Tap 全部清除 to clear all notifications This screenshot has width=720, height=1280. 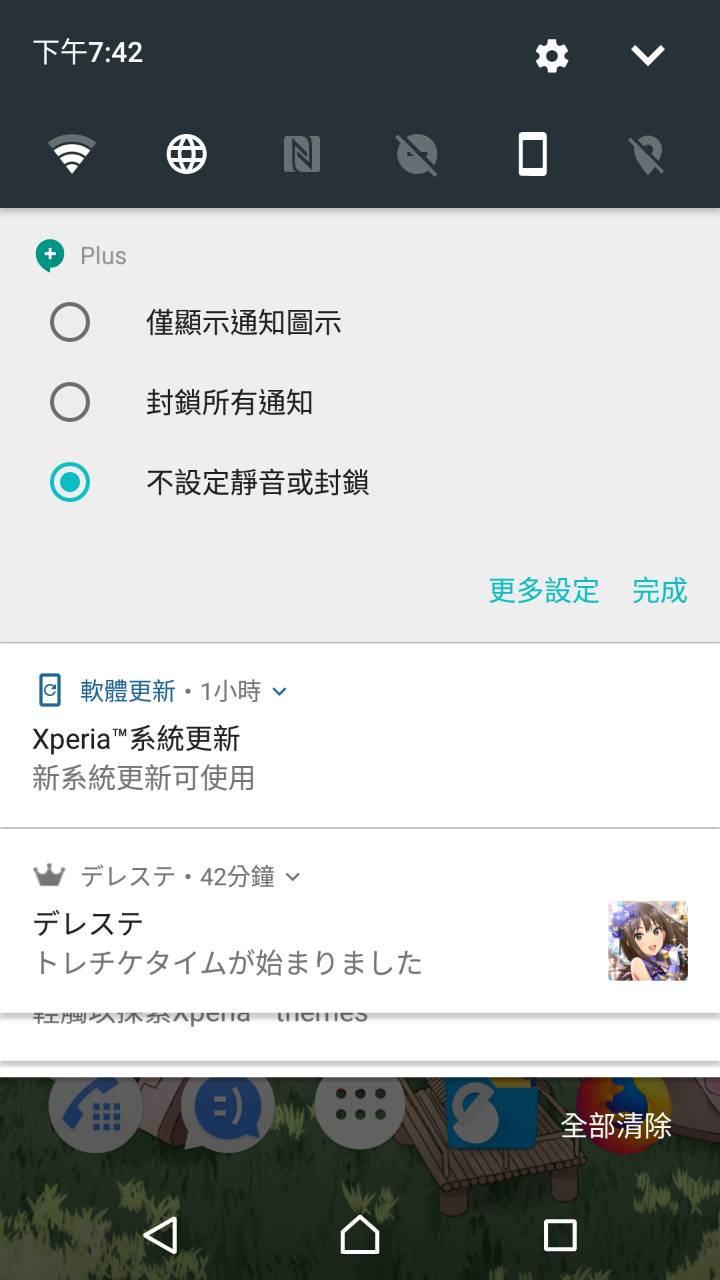click(x=616, y=1125)
